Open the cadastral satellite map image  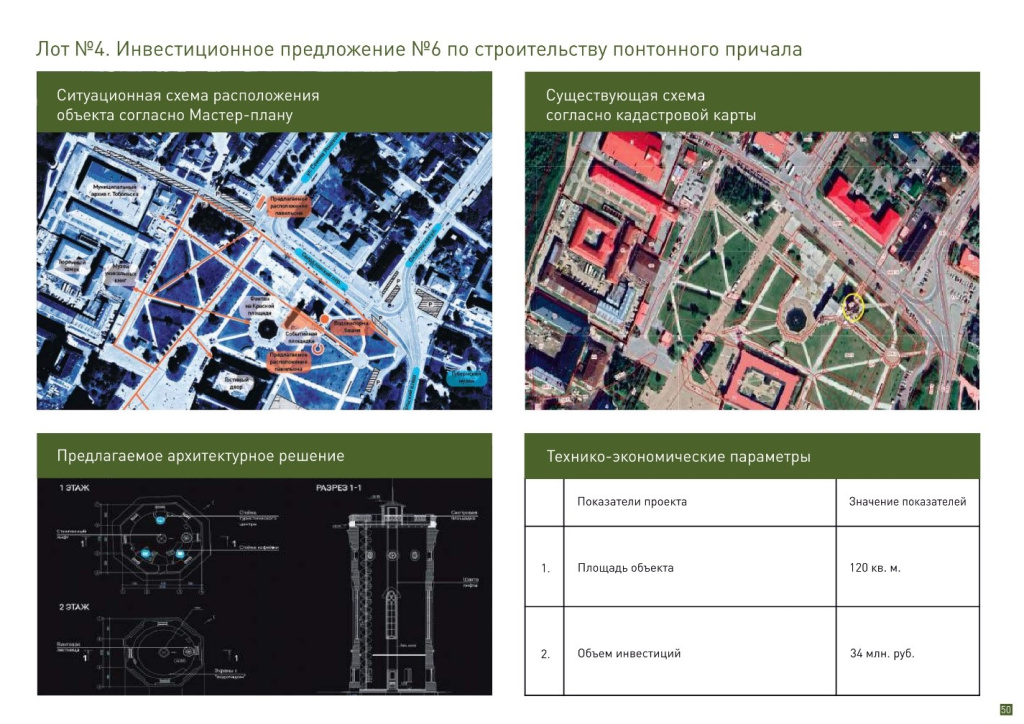click(752, 271)
